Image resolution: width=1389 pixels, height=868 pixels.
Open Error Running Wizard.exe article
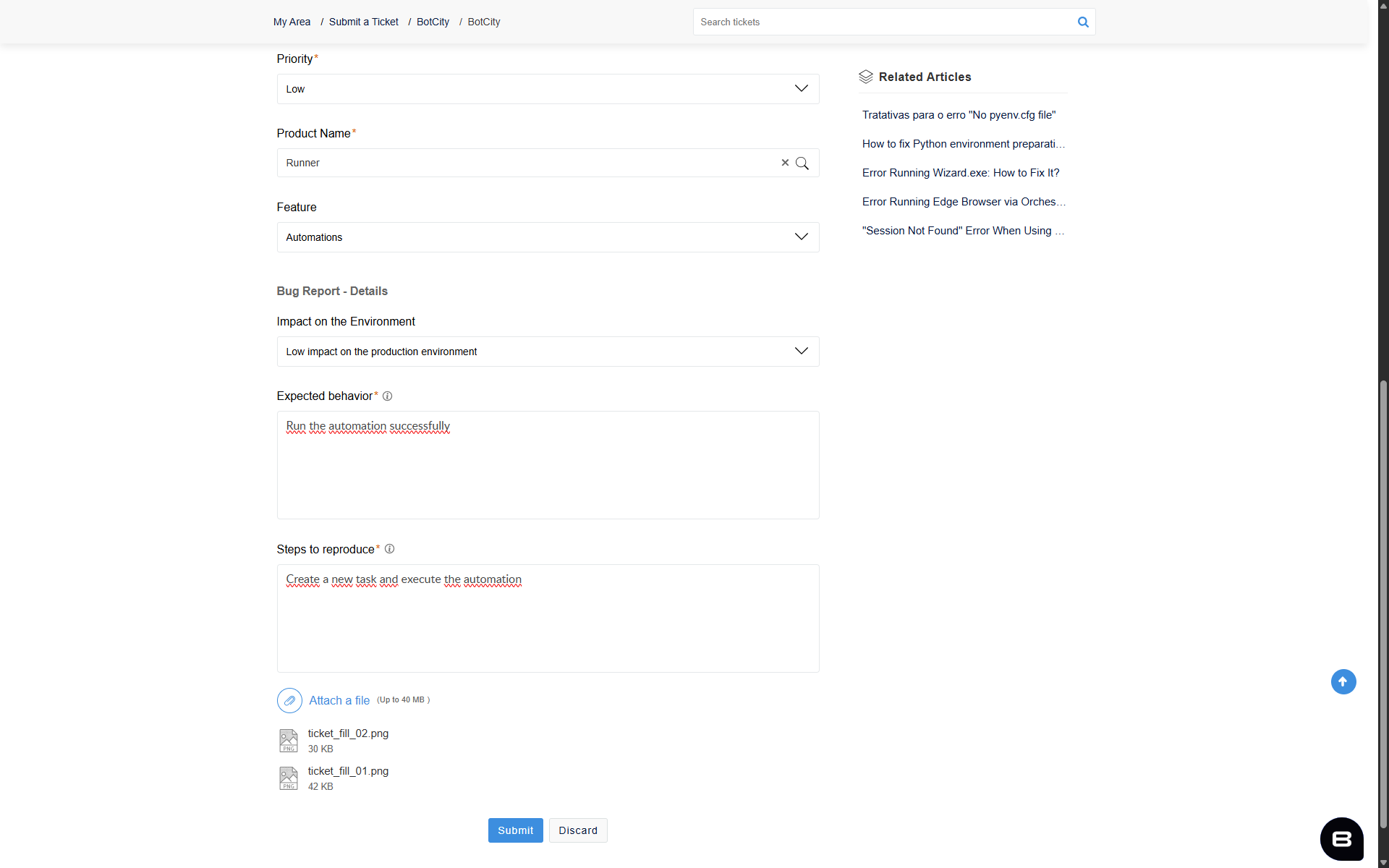[x=961, y=173]
